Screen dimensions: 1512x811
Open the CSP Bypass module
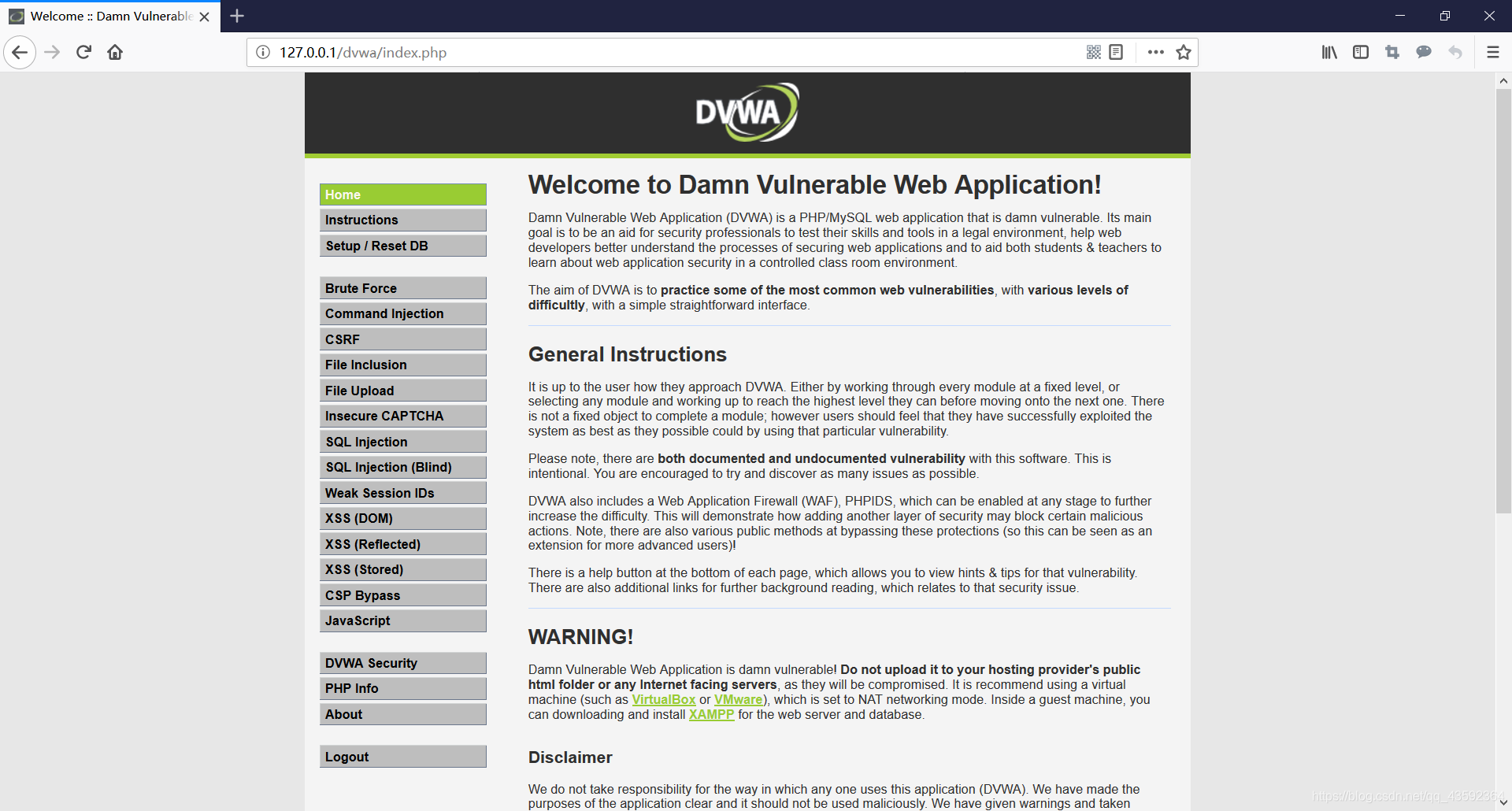(403, 595)
